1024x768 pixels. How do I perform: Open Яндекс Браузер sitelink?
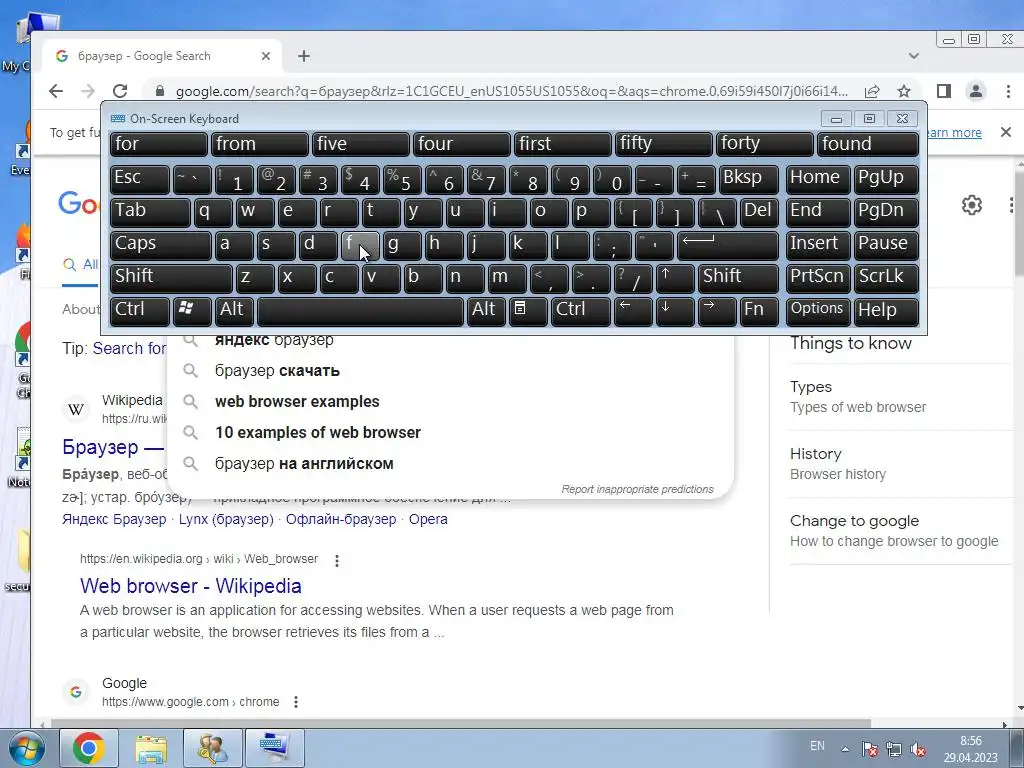point(114,519)
